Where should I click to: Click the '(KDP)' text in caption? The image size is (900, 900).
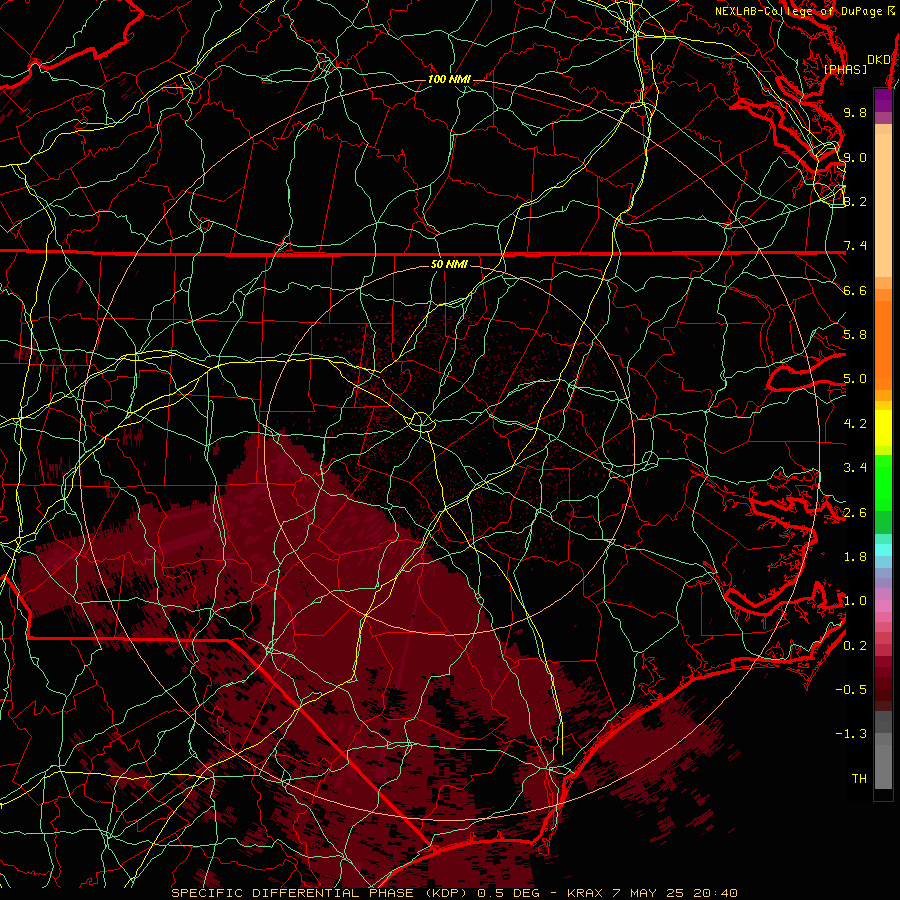tap(446, 893)
